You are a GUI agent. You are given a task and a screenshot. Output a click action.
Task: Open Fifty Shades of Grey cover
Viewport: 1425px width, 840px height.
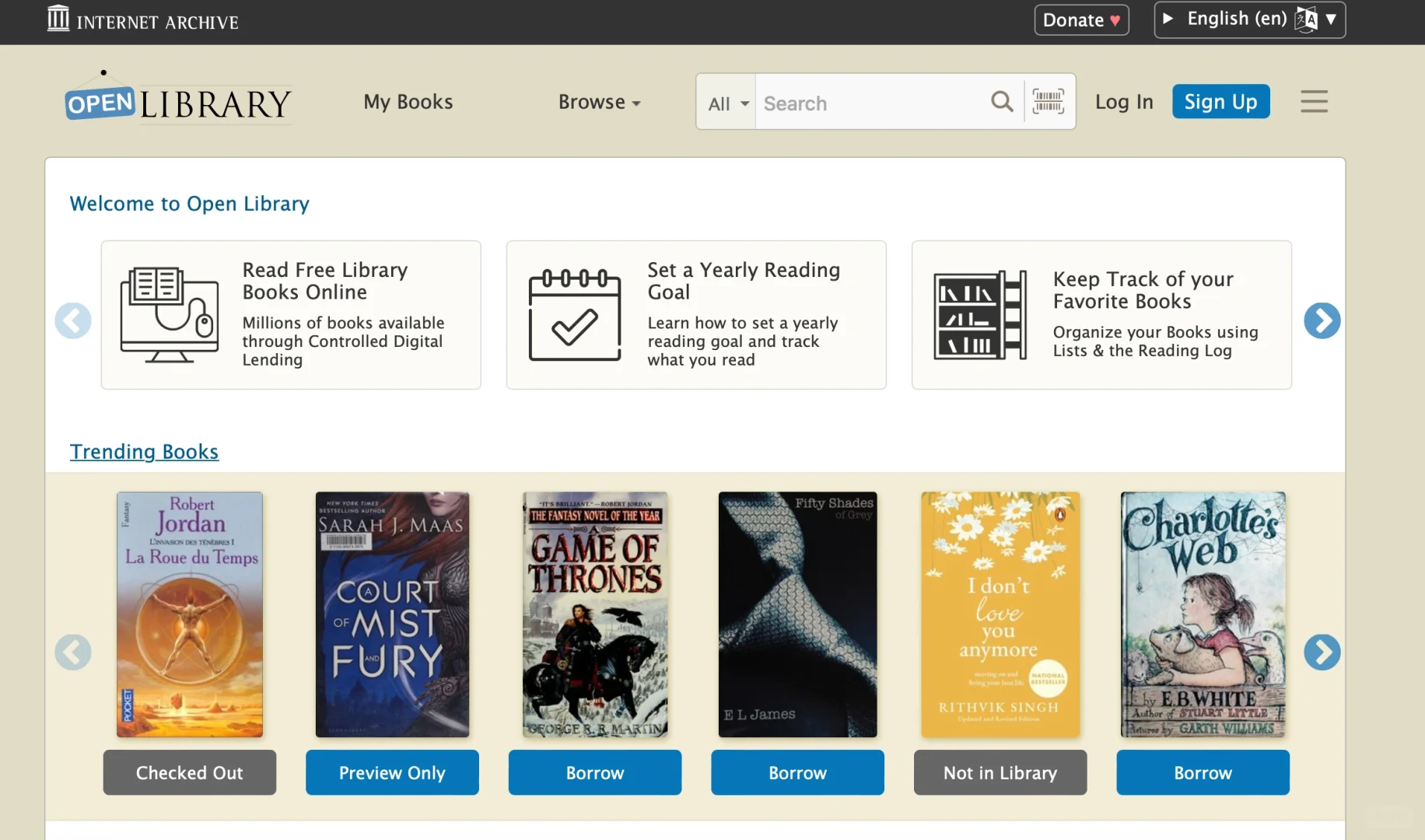(x=797, y=614)
